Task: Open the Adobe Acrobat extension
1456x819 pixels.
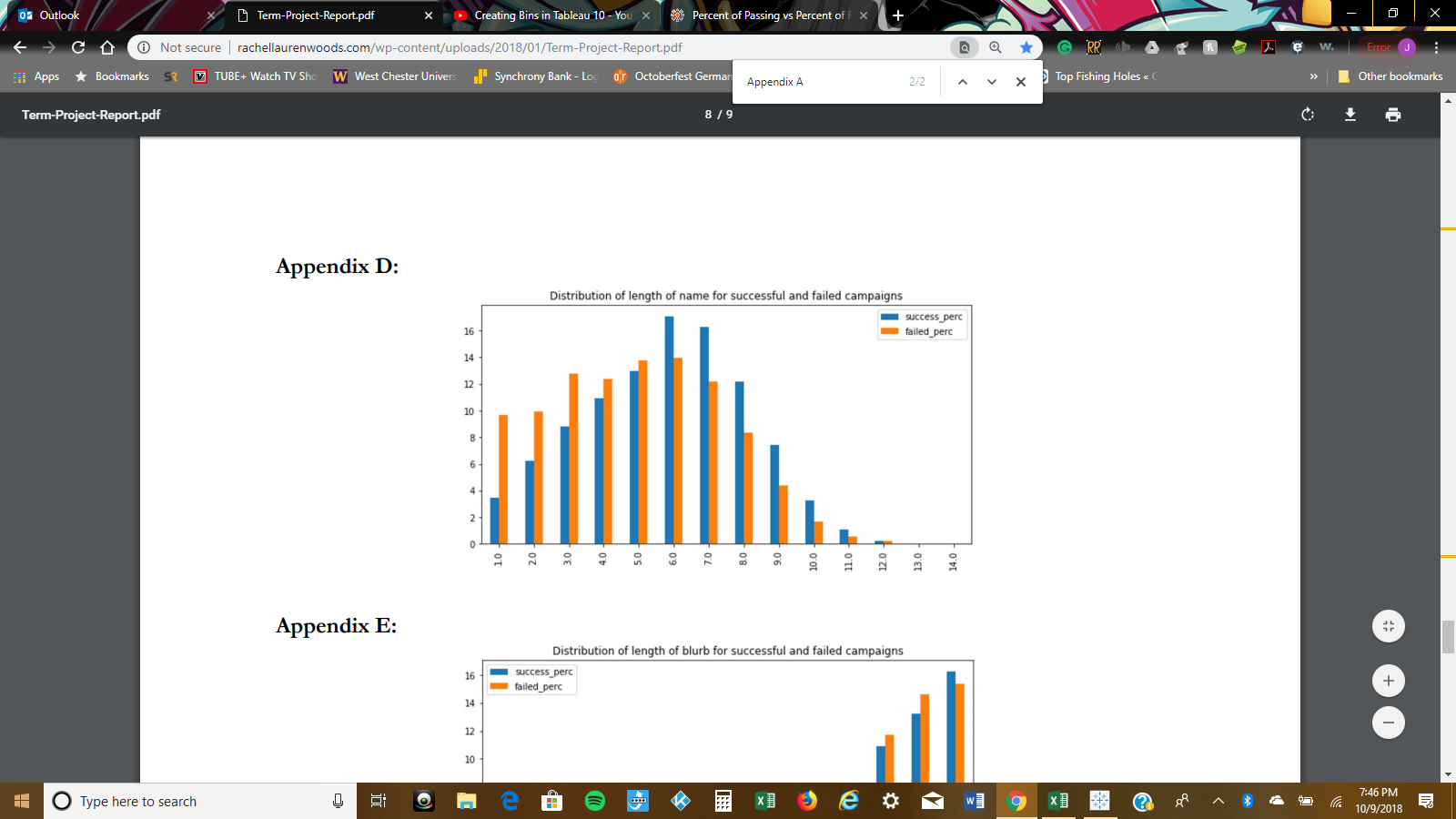Action: click(x=1268, y=47)
